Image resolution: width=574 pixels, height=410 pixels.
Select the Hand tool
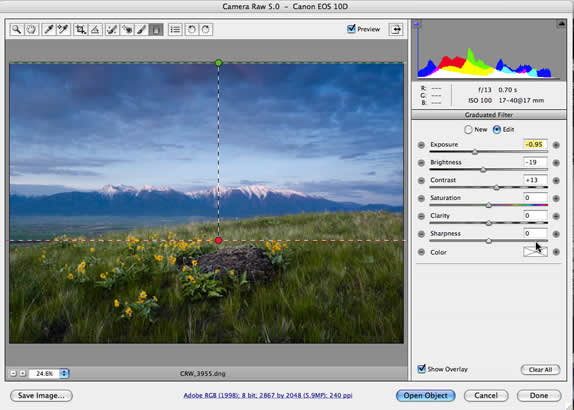point(31,29)
